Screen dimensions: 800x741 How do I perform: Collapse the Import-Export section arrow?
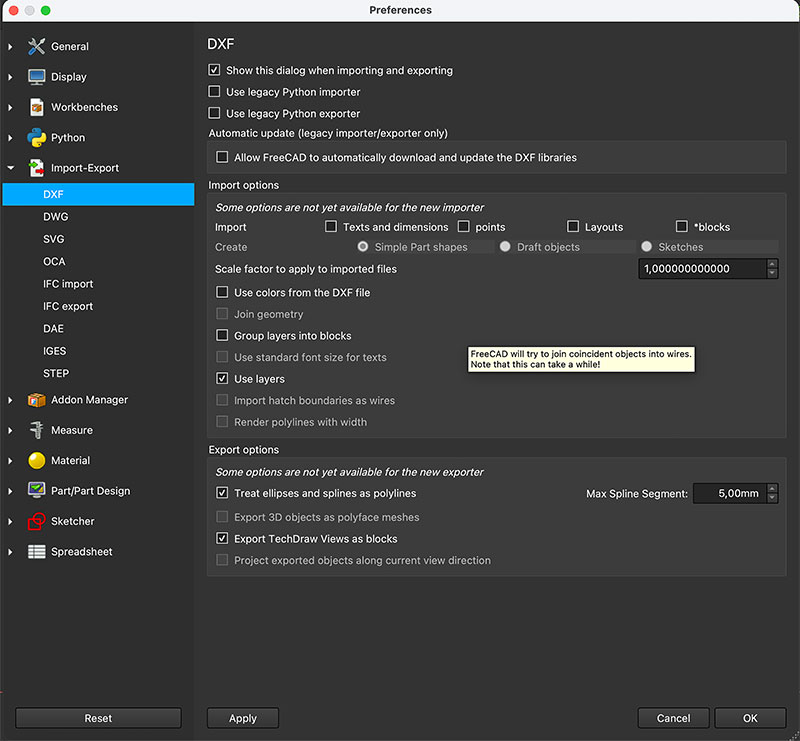tap(10, 168)
